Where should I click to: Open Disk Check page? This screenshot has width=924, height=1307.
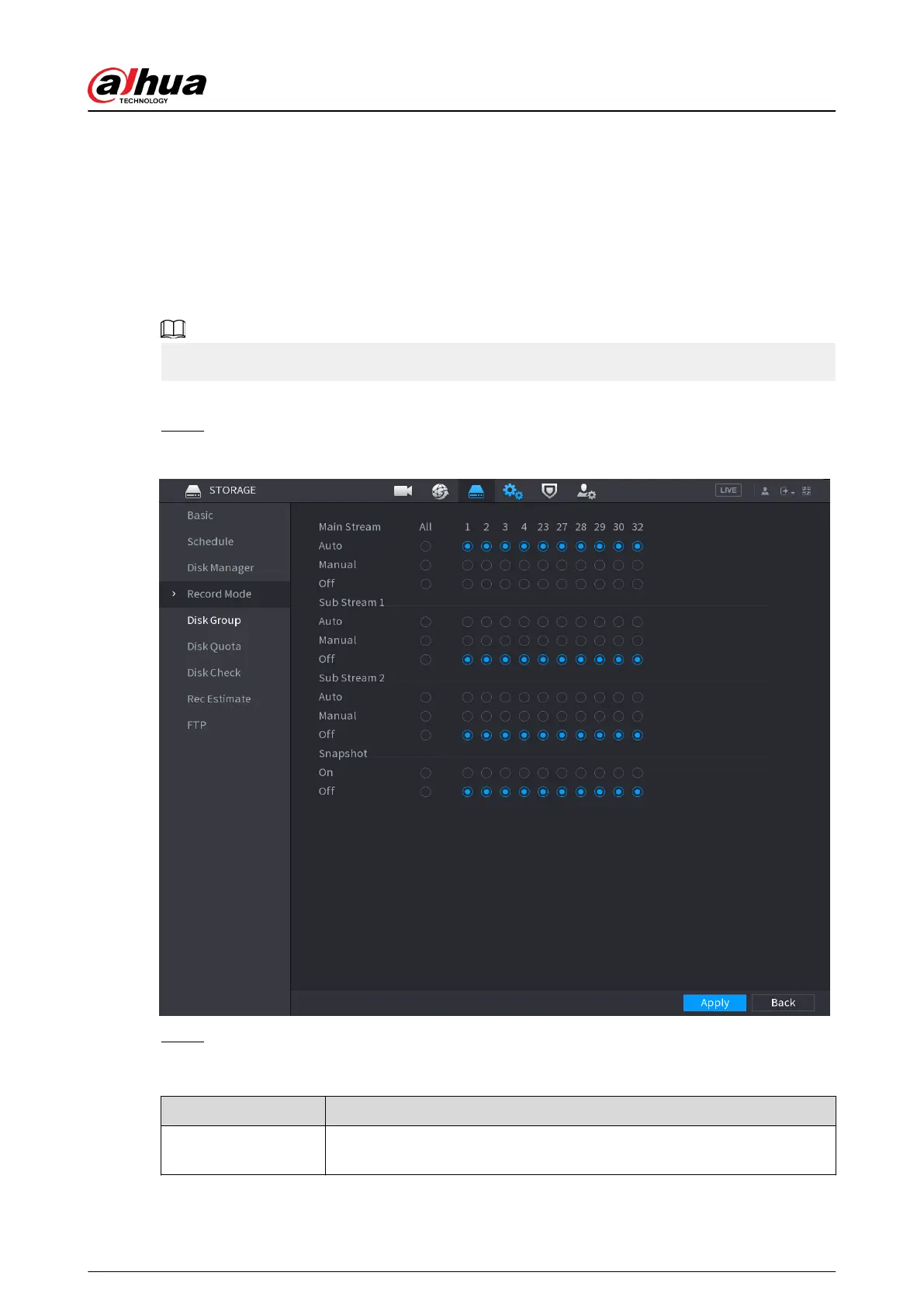(214, 673)
